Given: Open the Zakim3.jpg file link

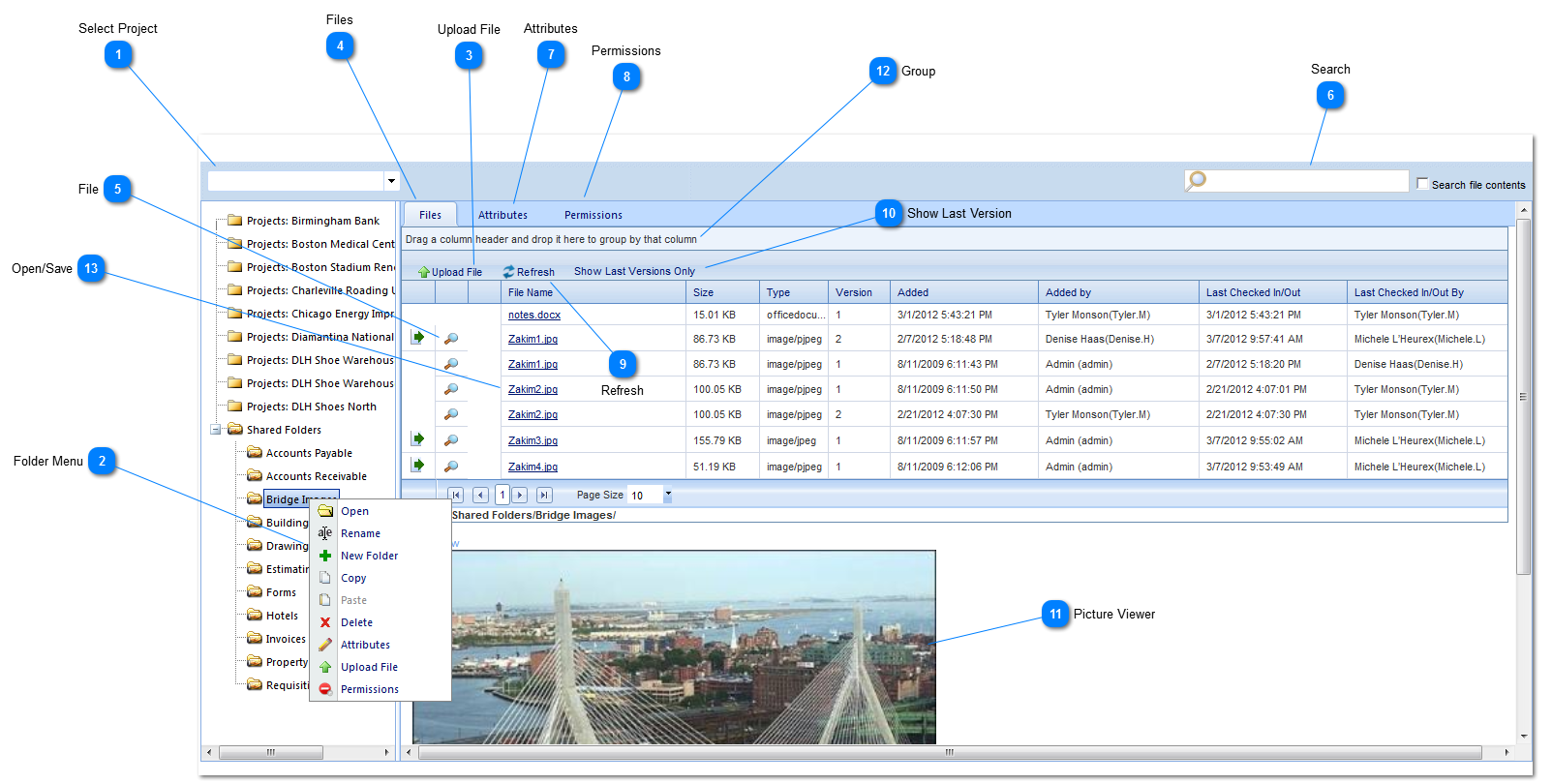Looking at the screenshot, I should 533,440.
